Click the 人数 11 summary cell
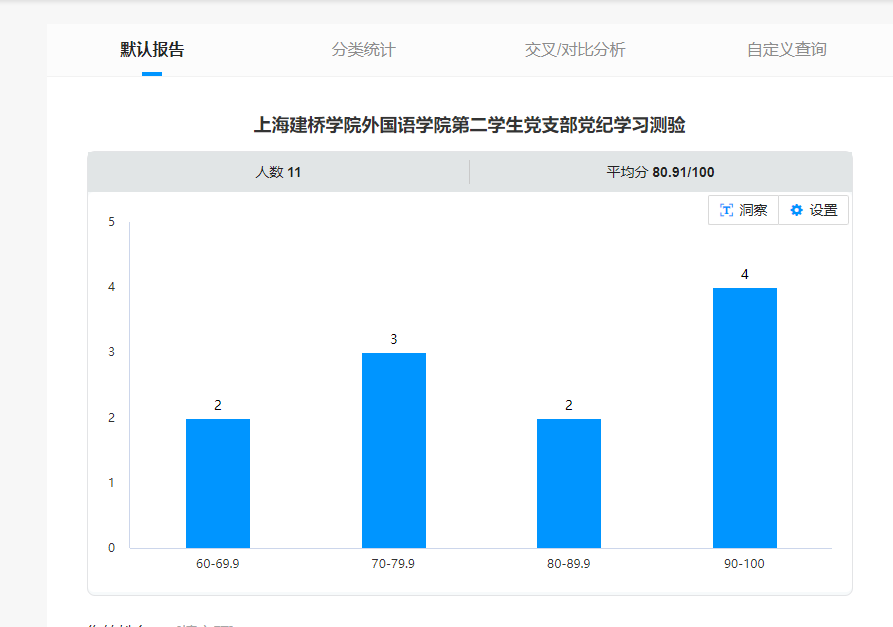Screen dimensions: 893x627 pos(278,172)
